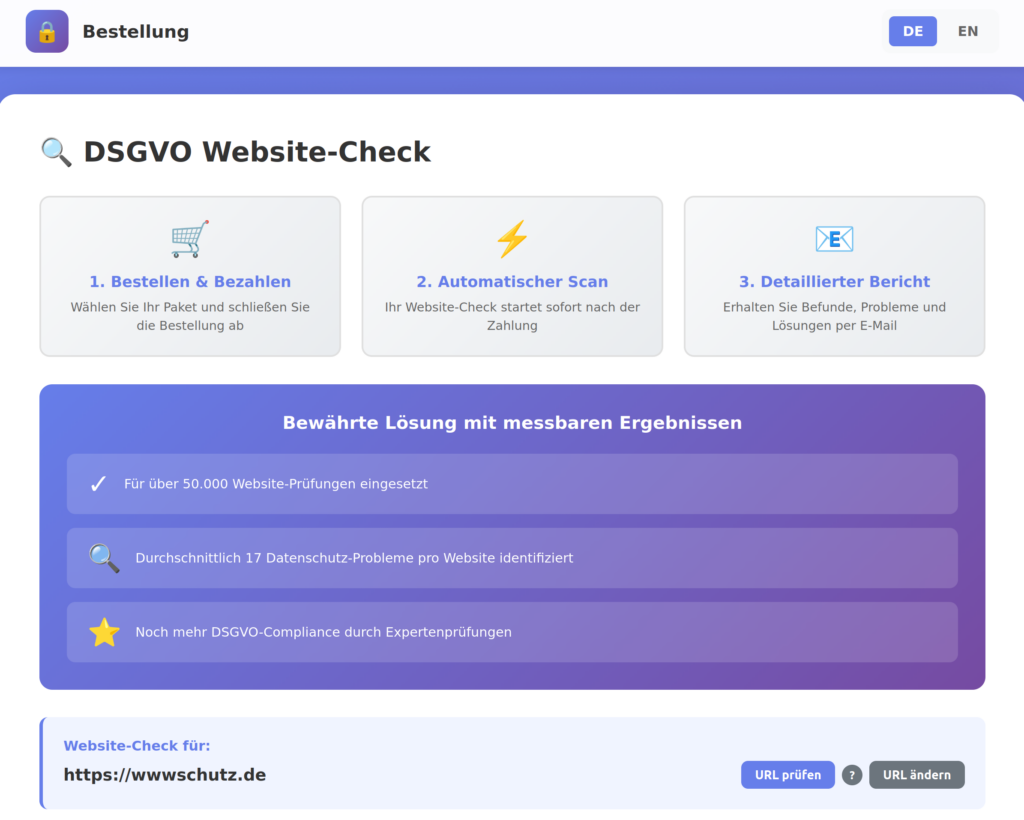The width and height of the screenshot is (1024, 820).
Task: Switch language to DE
Action: (912, 31)
